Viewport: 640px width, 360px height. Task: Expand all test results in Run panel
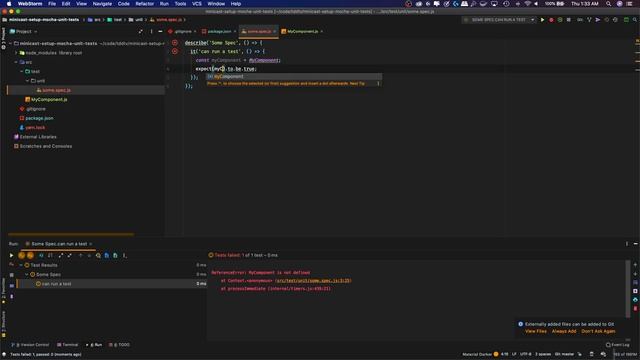click(x=61, y=256)
